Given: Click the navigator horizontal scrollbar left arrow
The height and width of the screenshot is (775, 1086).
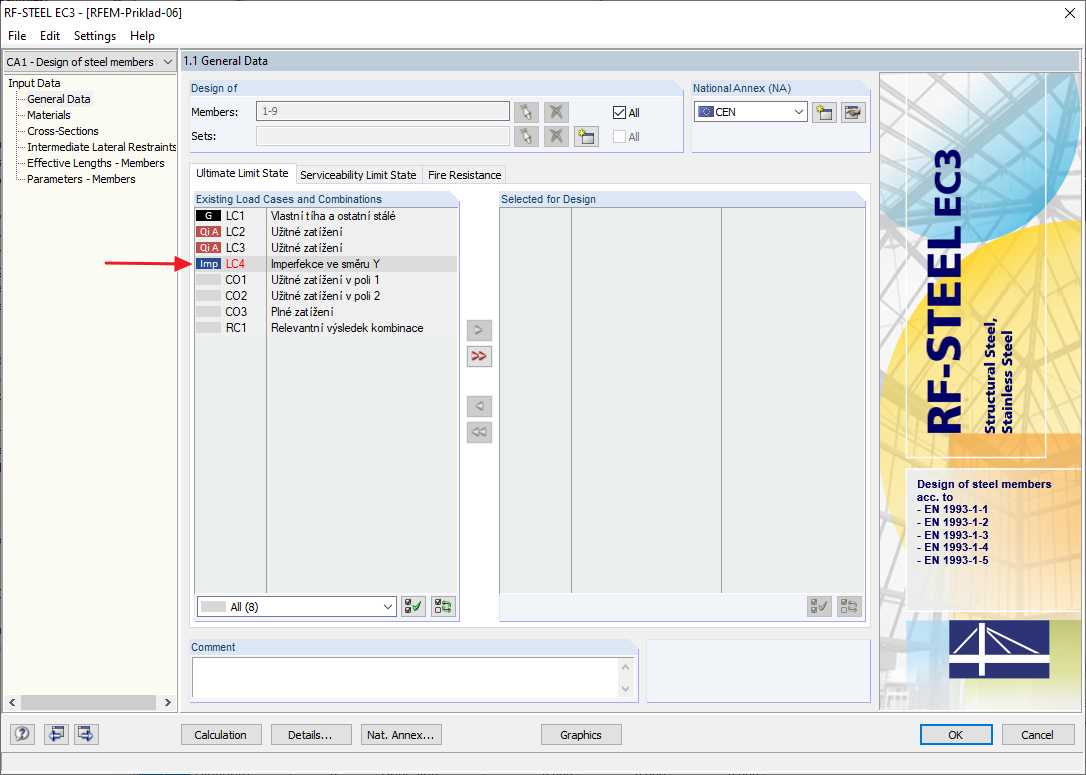Looking at the screenshot, I should point(12,702).
